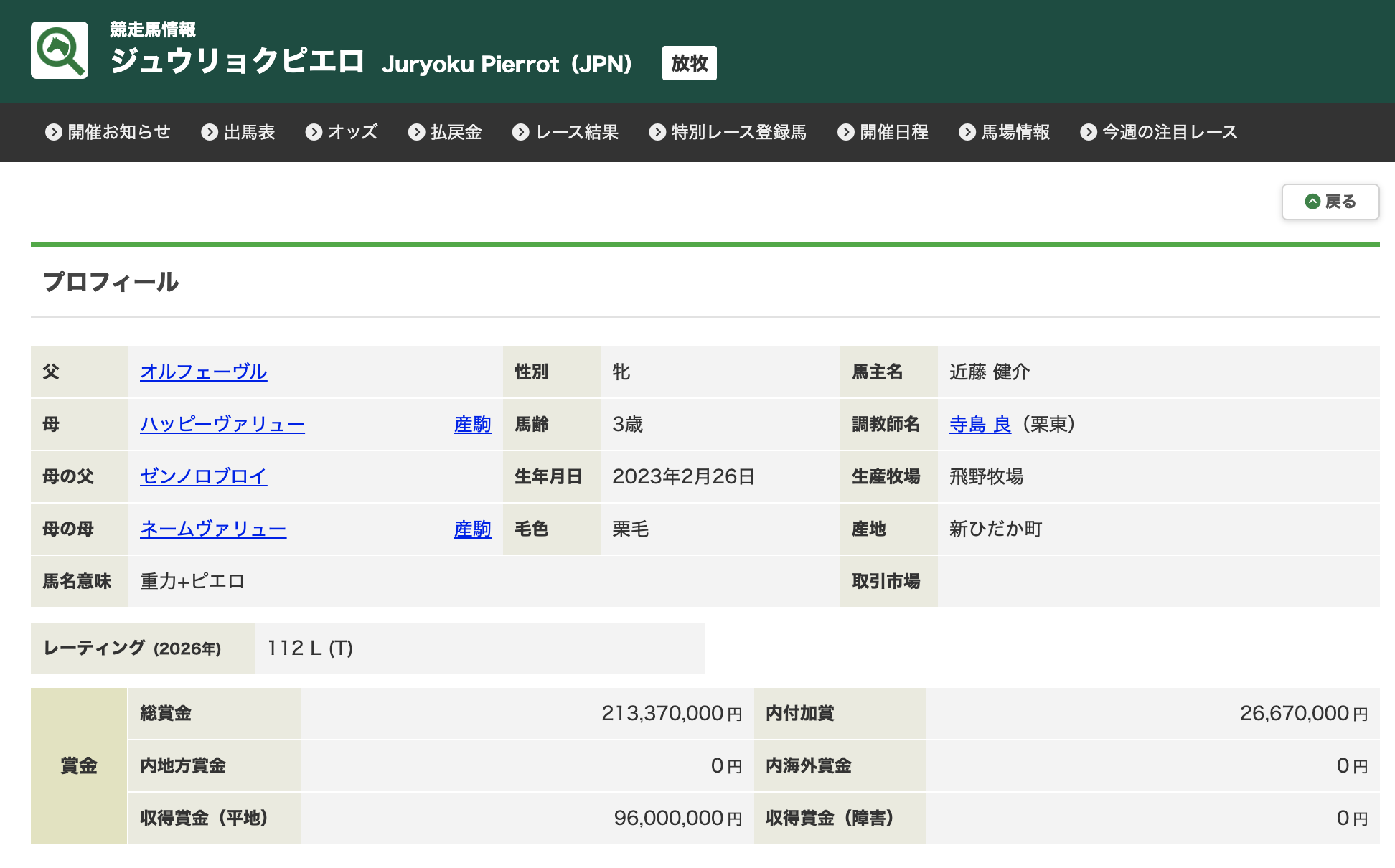Open 払戻金 menu item

point(445,132)
